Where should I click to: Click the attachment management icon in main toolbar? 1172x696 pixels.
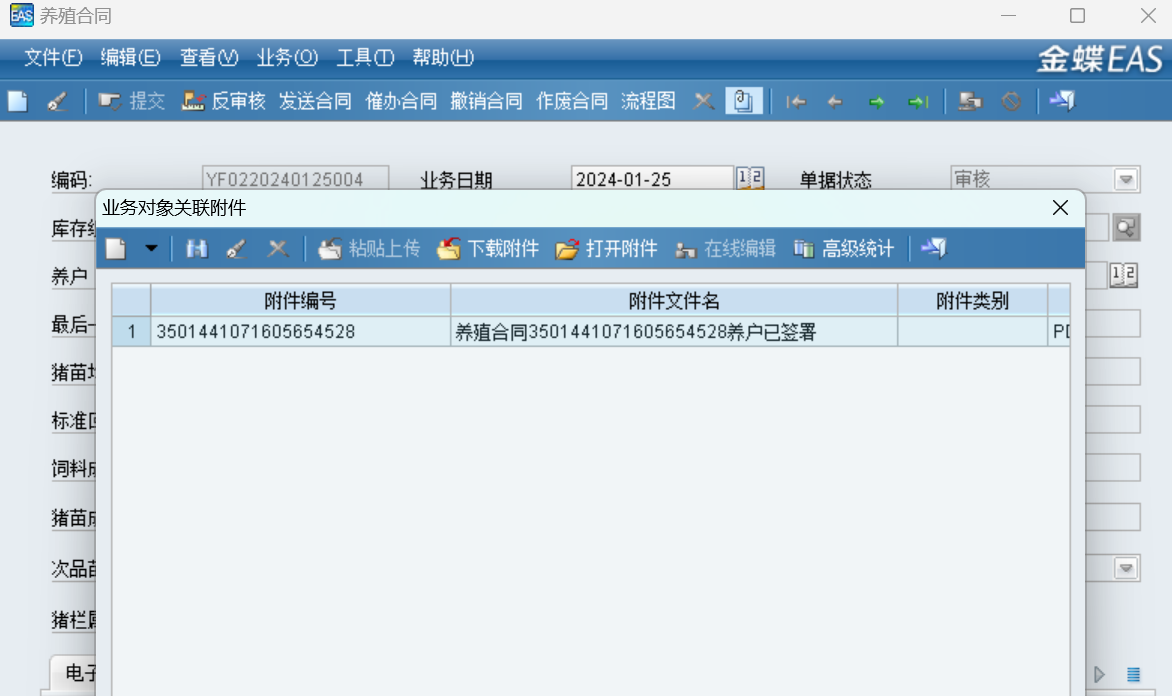pos(743,101)
